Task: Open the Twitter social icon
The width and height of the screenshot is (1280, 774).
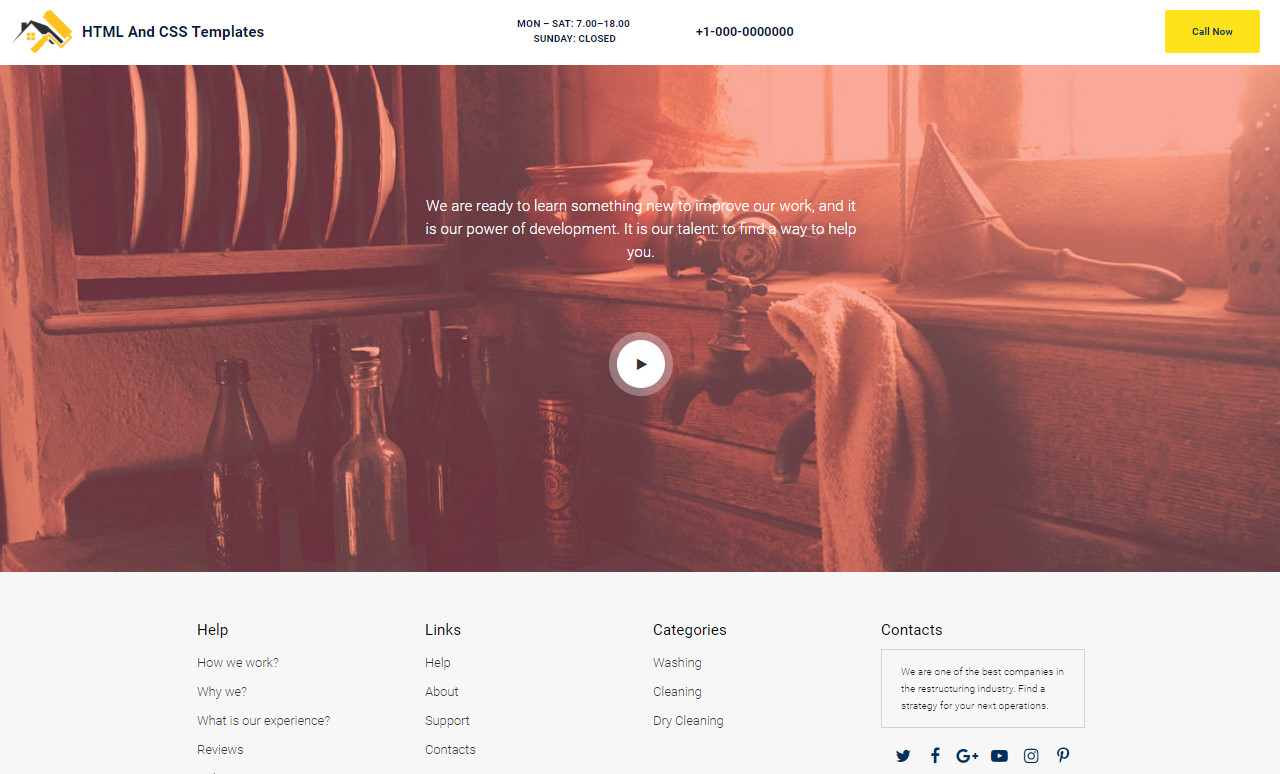Action: pyautogui.click(x=903, y=756)
